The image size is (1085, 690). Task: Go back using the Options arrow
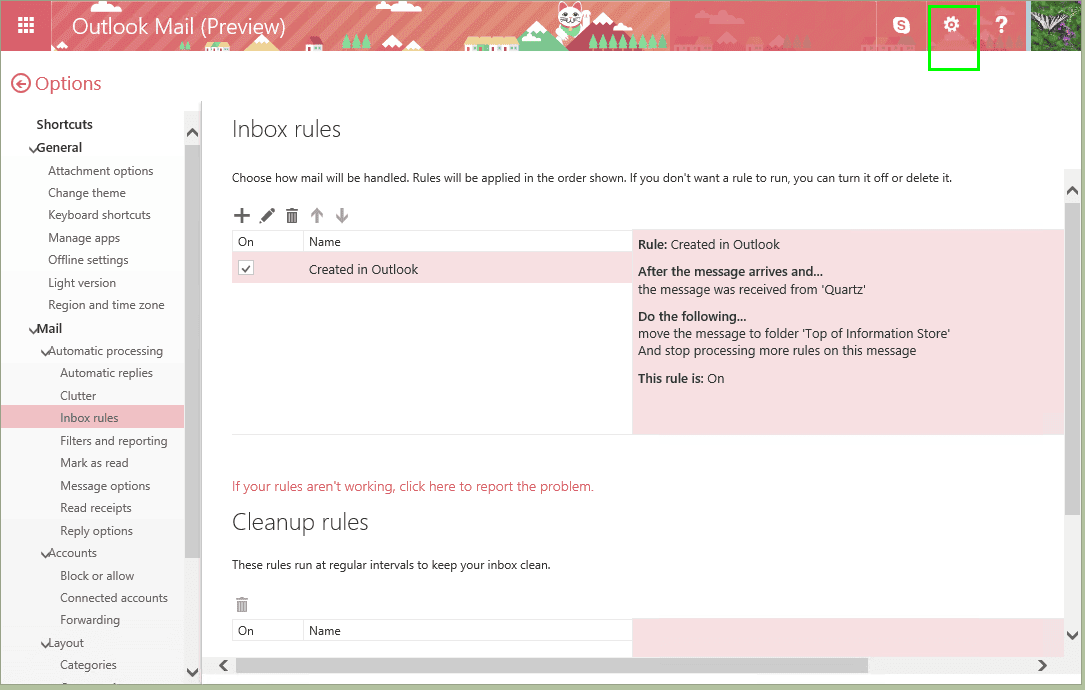coord(21,84)
